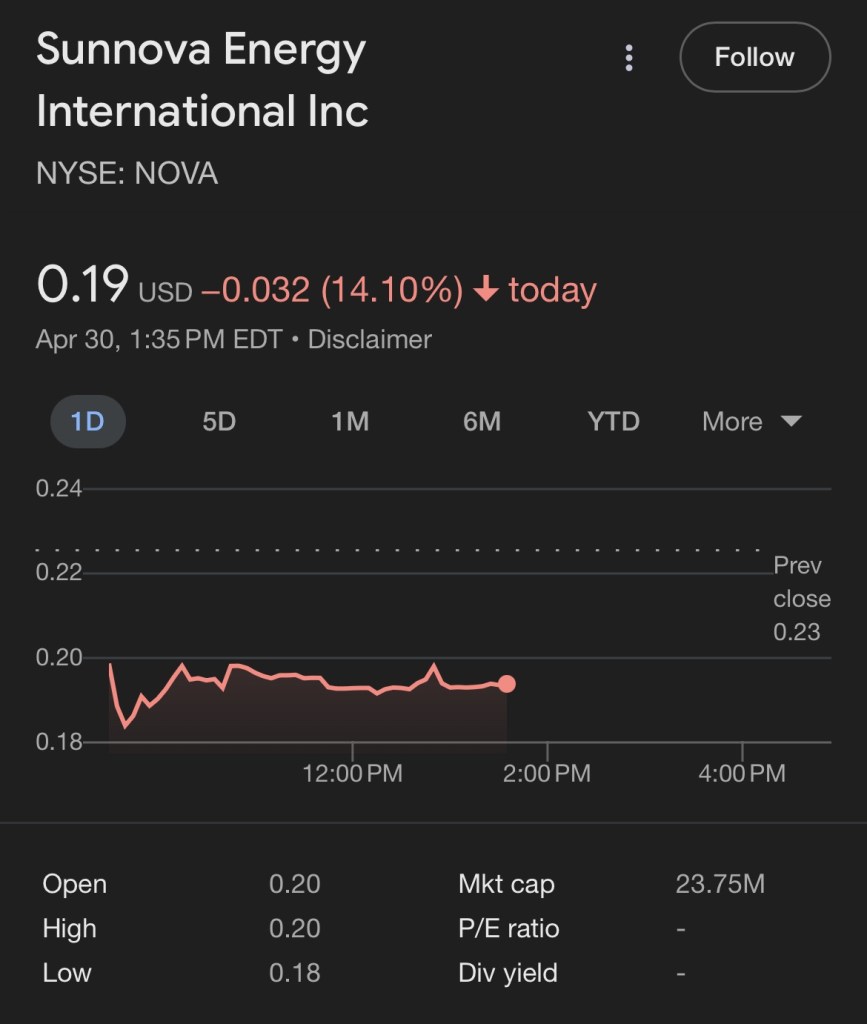Open the Disclaimer link
Viewport: 867px width, 1024px height.
coord(369,340)
